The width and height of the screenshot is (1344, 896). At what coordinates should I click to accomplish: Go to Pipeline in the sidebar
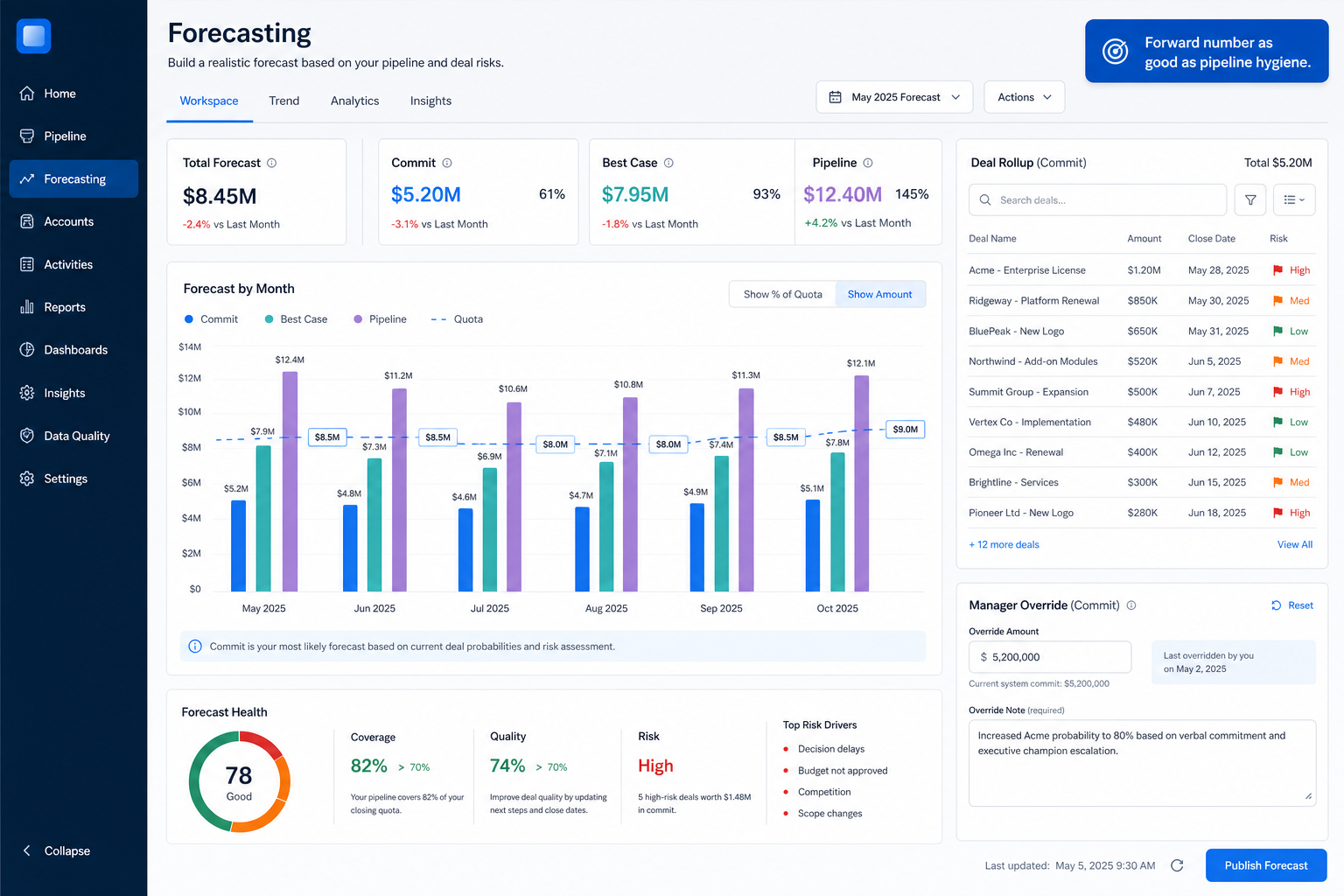point(73,136)
